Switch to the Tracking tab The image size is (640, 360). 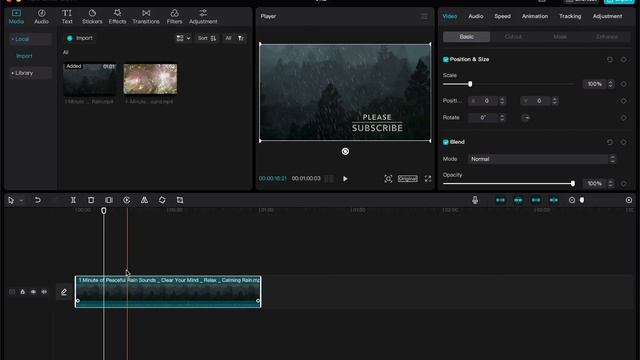tap(570, 16)
